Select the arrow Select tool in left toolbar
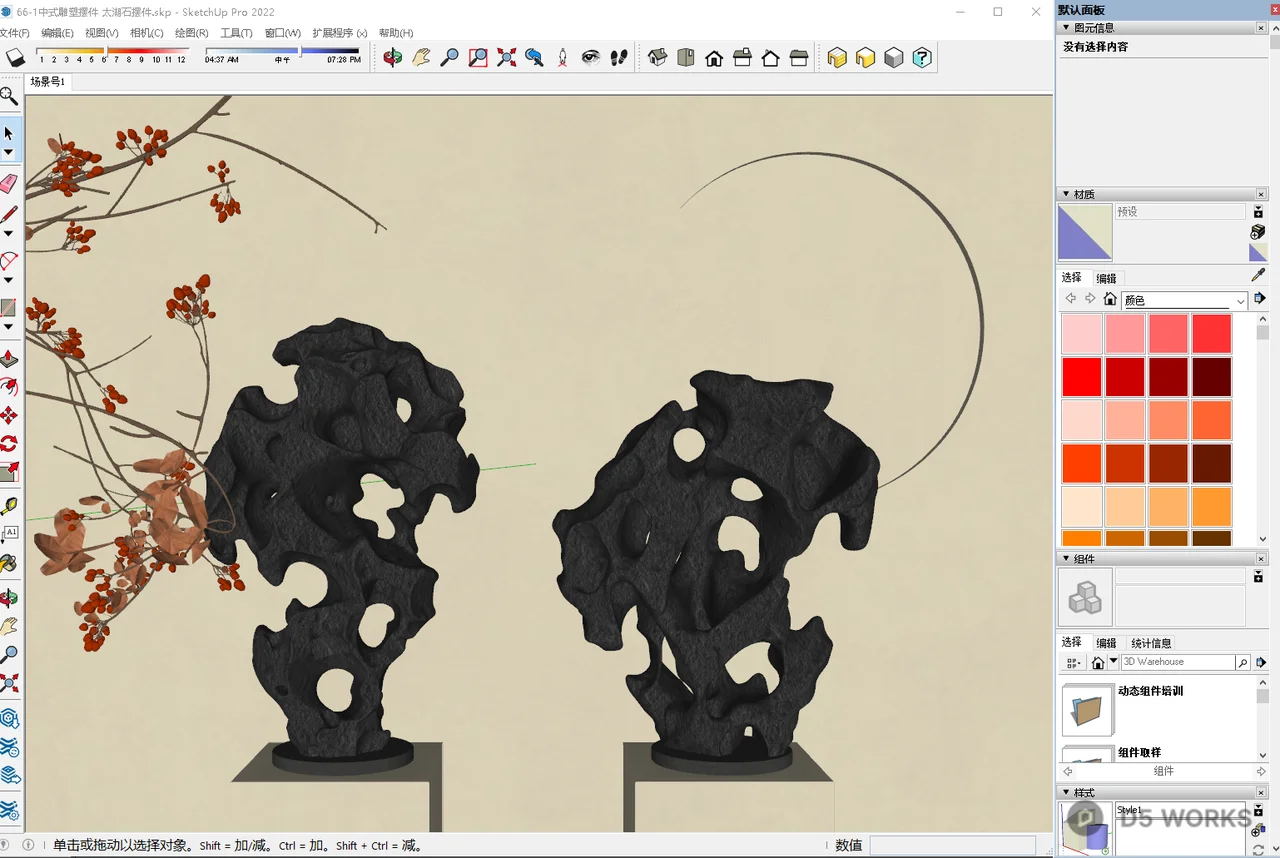 [x=9, y=133]
